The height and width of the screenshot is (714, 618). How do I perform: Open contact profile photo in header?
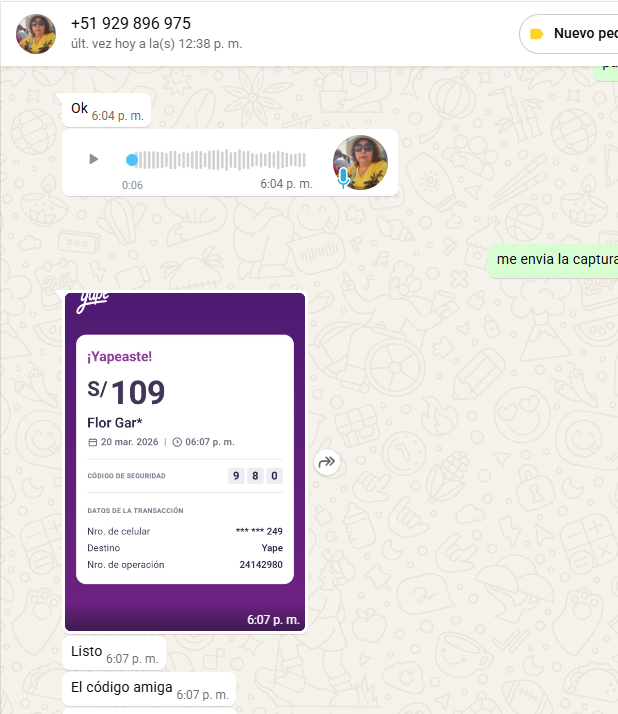pyautogui.click(x=36, y=34)
